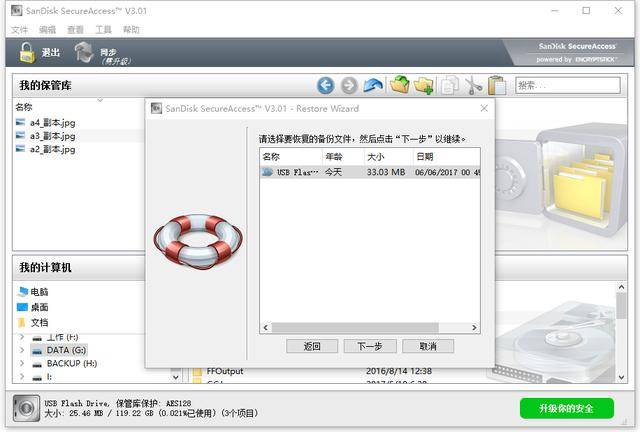Click the wizard horizontal scrollbar left arrow
This screenshot has height=432, width=640.
(x=266, y=327)
